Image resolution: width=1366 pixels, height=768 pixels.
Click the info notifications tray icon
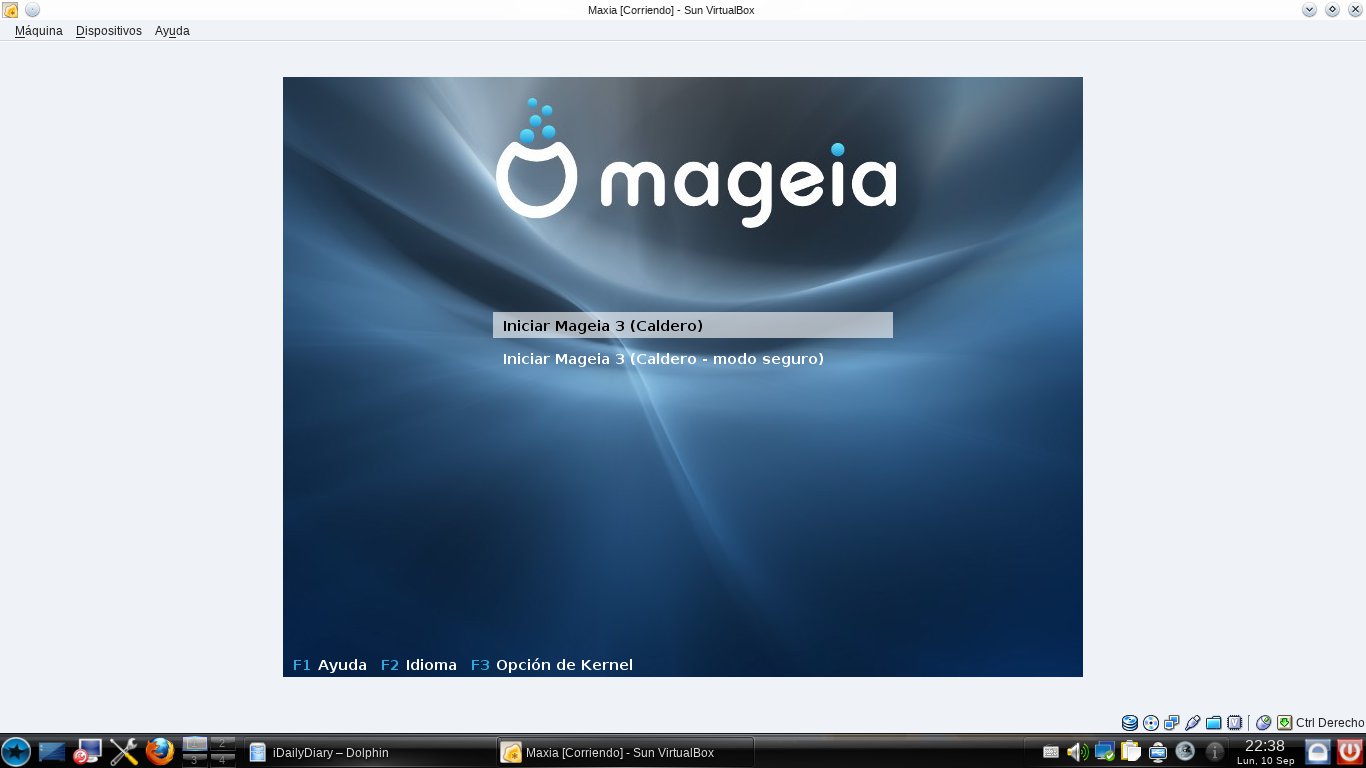[x=1215, y=751]
